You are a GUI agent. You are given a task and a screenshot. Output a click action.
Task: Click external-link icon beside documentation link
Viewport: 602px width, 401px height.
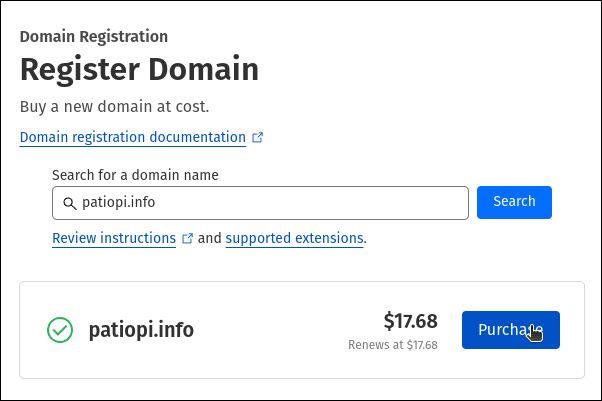pyautogui.click(x=258, y=138)
